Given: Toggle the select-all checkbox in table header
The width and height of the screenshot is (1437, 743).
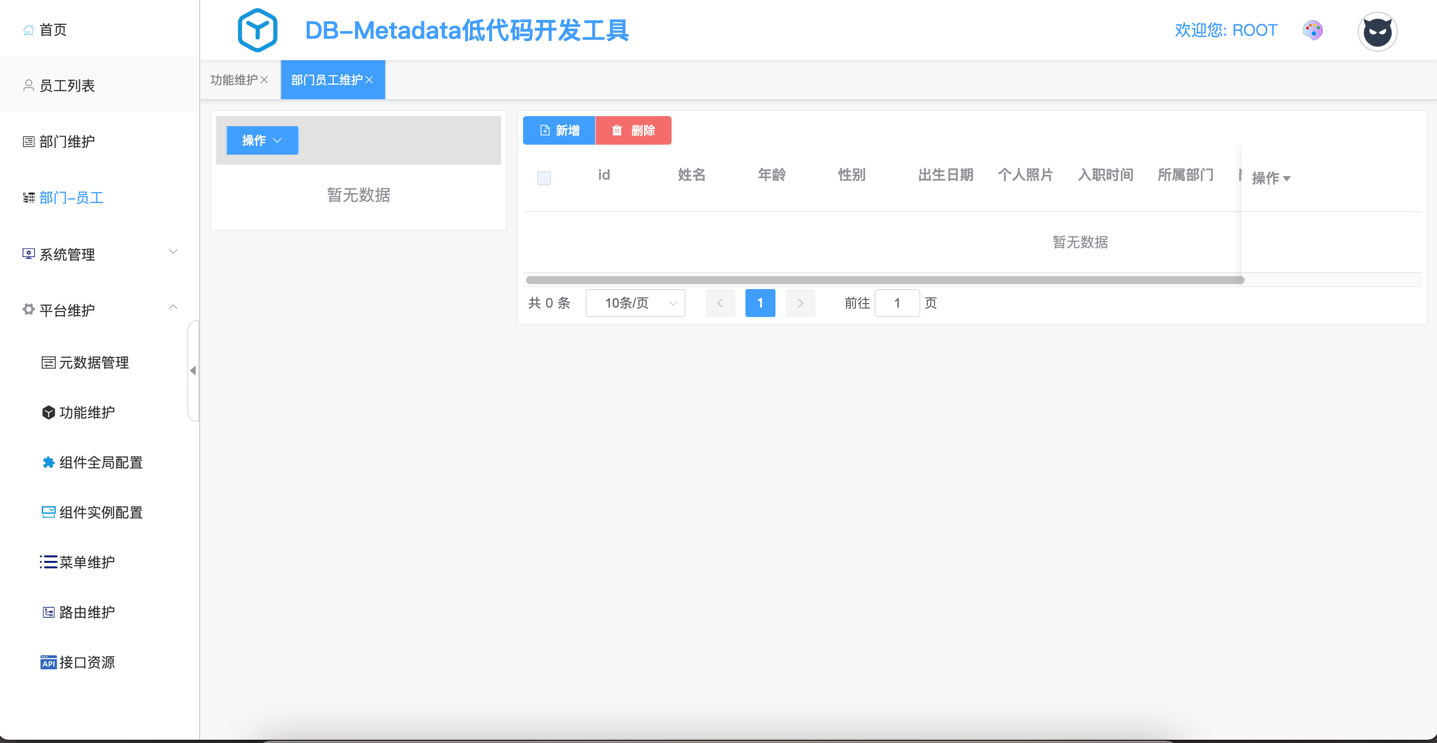Looking at the screenshot, I should coord(544,178).
